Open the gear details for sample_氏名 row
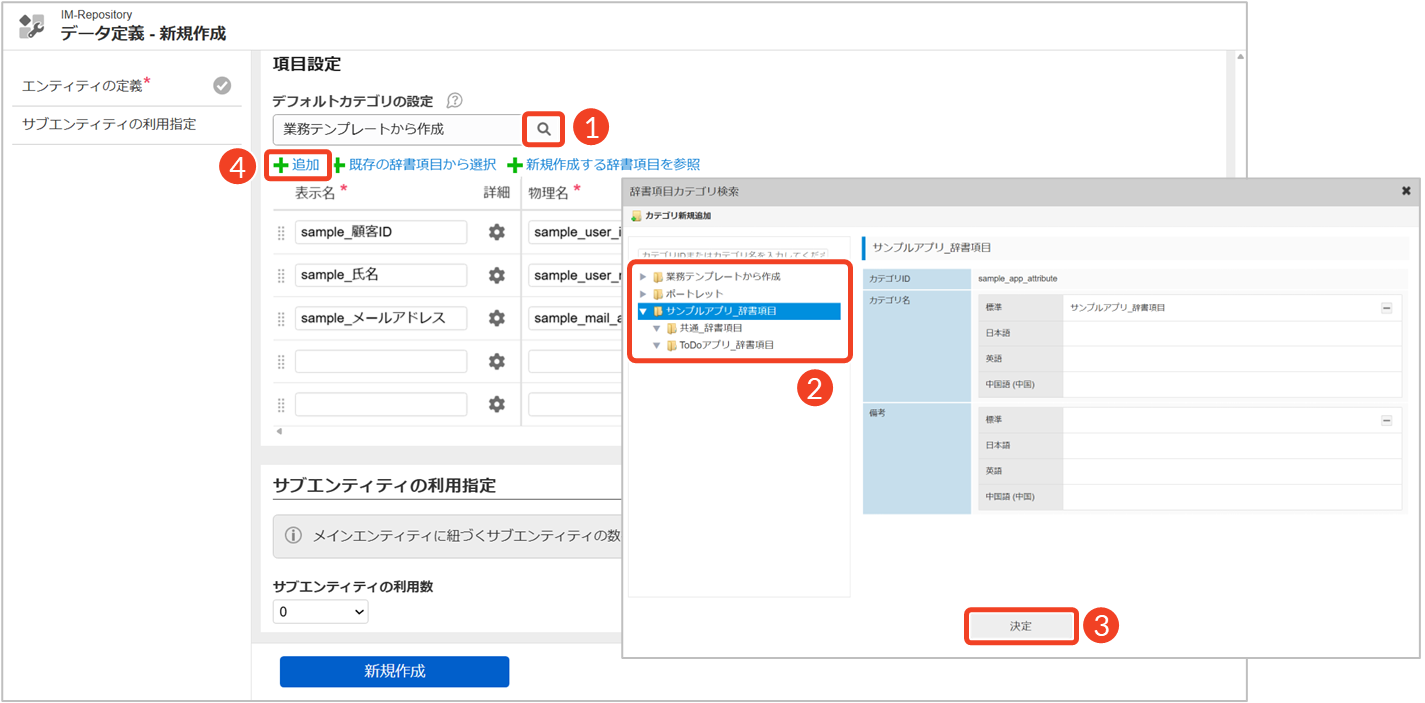 (496, 275)
